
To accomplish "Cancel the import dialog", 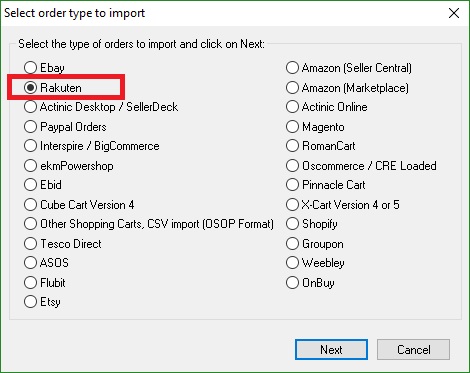I will click(413, 350).
